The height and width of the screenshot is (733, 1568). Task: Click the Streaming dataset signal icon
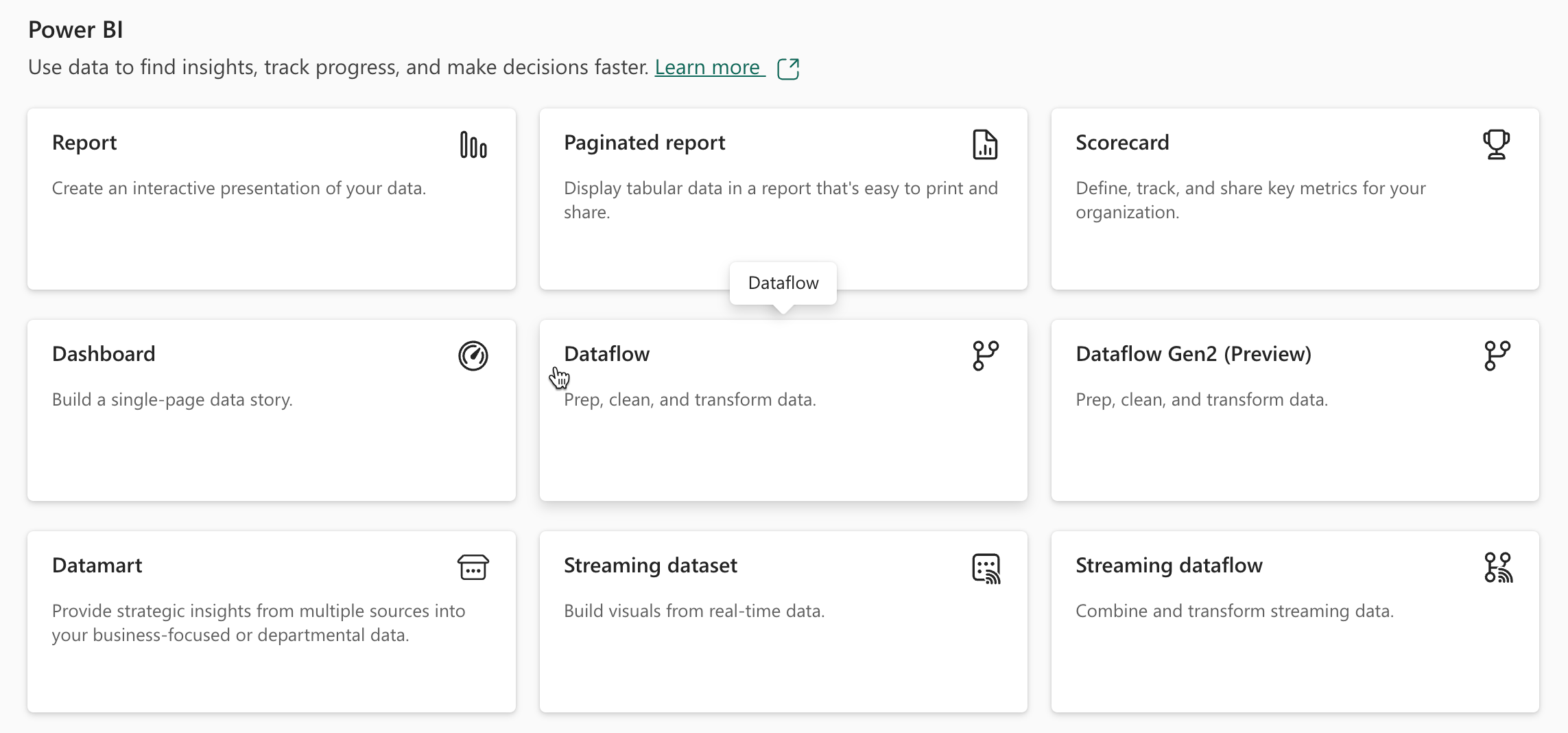(985, 568)
